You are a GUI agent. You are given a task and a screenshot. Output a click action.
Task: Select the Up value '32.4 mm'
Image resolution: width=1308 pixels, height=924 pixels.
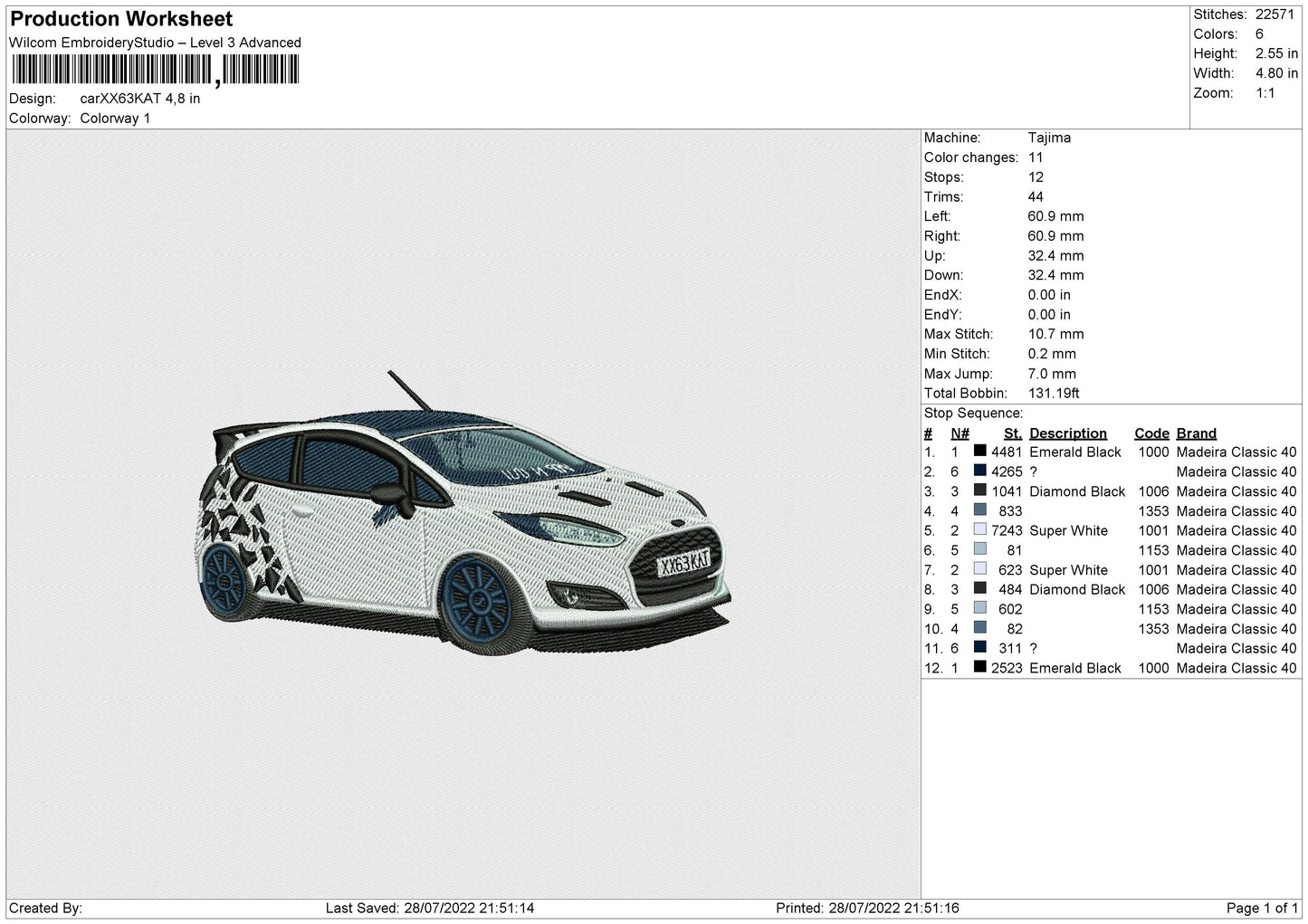coord(1055,255)
